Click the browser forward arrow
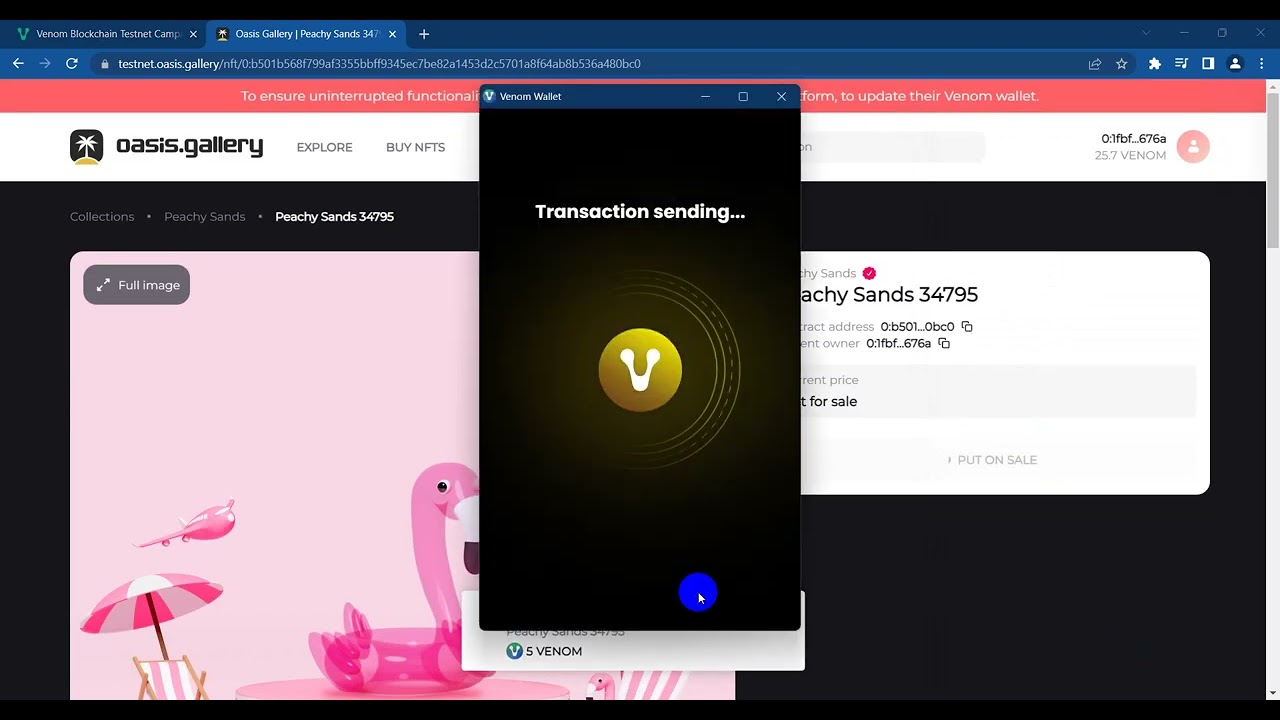Viewport: 1280px width, 720px height. tap(45, 63)
